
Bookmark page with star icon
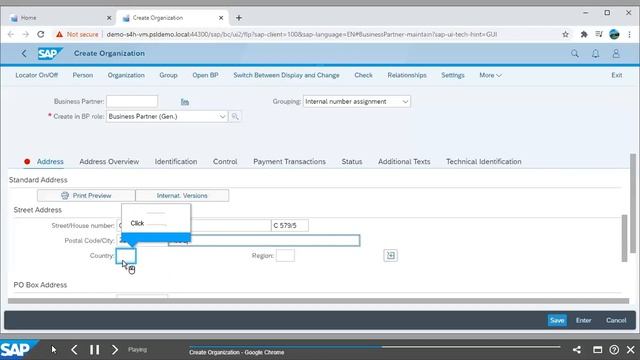pos(565,34)
